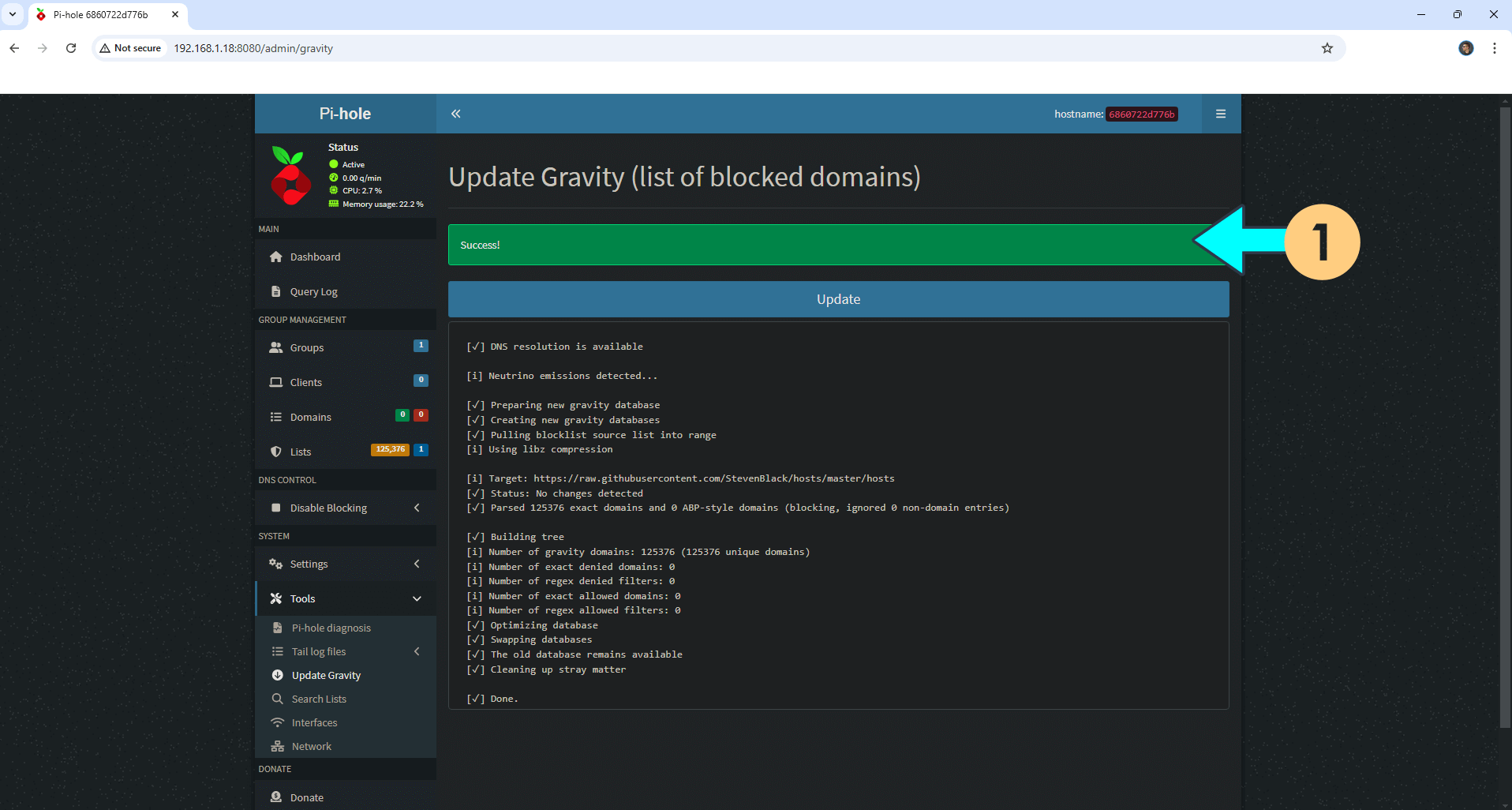Viewport: 1512px width, 810px height.
Task: Click the '[✓] Done.' log line
Action: 492,699
